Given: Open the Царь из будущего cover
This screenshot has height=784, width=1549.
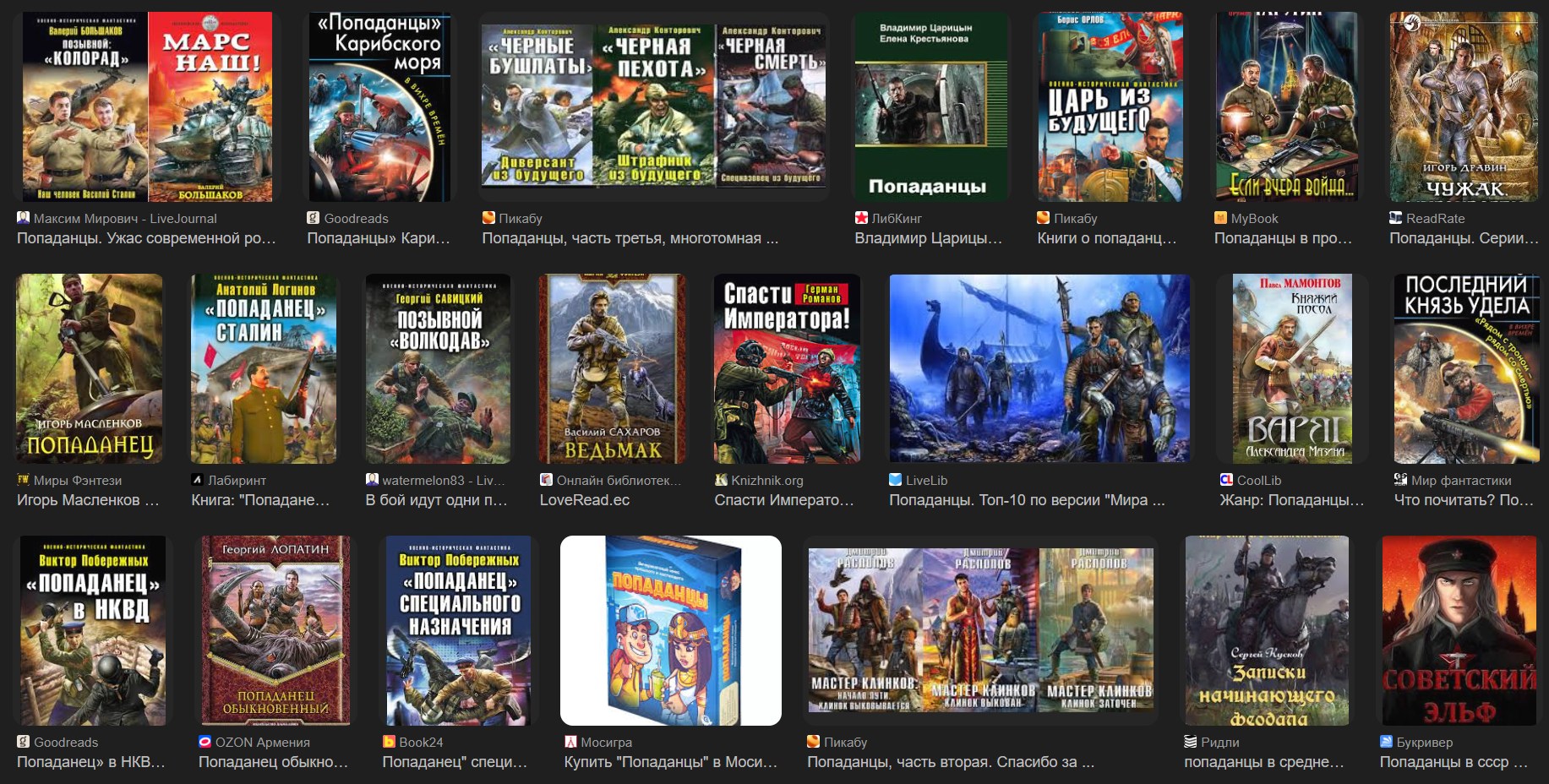Looking at the screenshot, I should tap(1110, 106).
